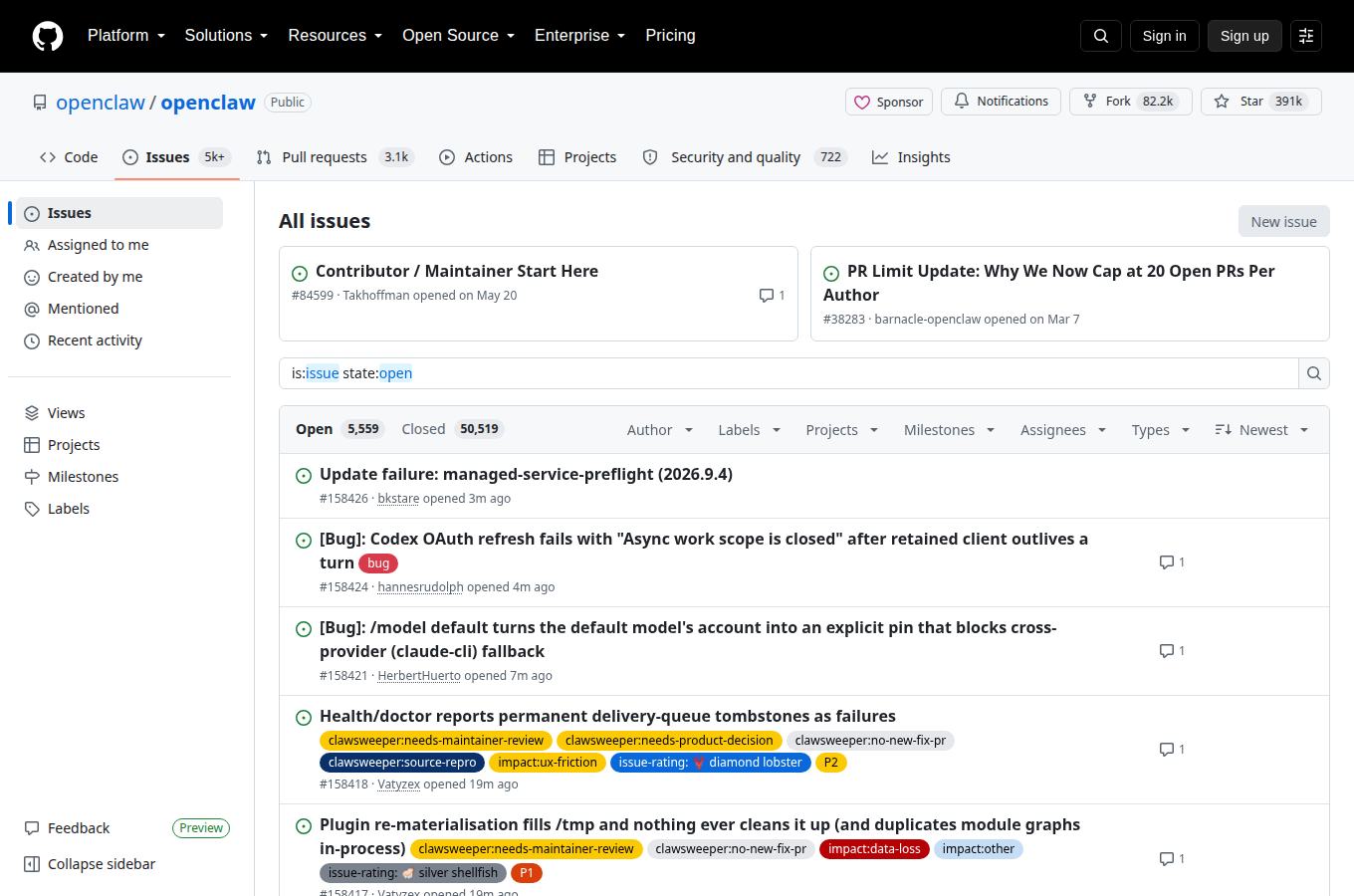Switch to the Pull requests tab
The height and width of the screenshot is (896, 1354).
pyautogui.click(x=334, y=157)
